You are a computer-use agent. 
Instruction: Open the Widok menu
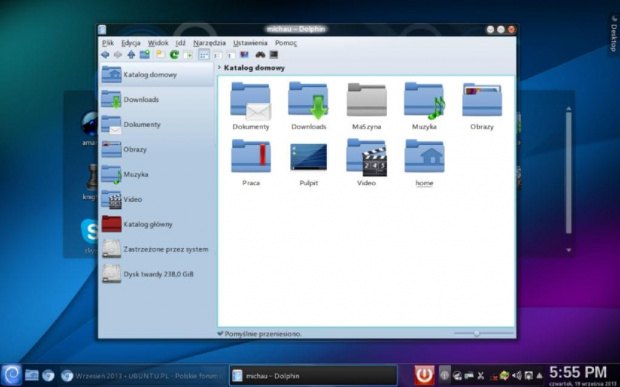pos(158,43)
